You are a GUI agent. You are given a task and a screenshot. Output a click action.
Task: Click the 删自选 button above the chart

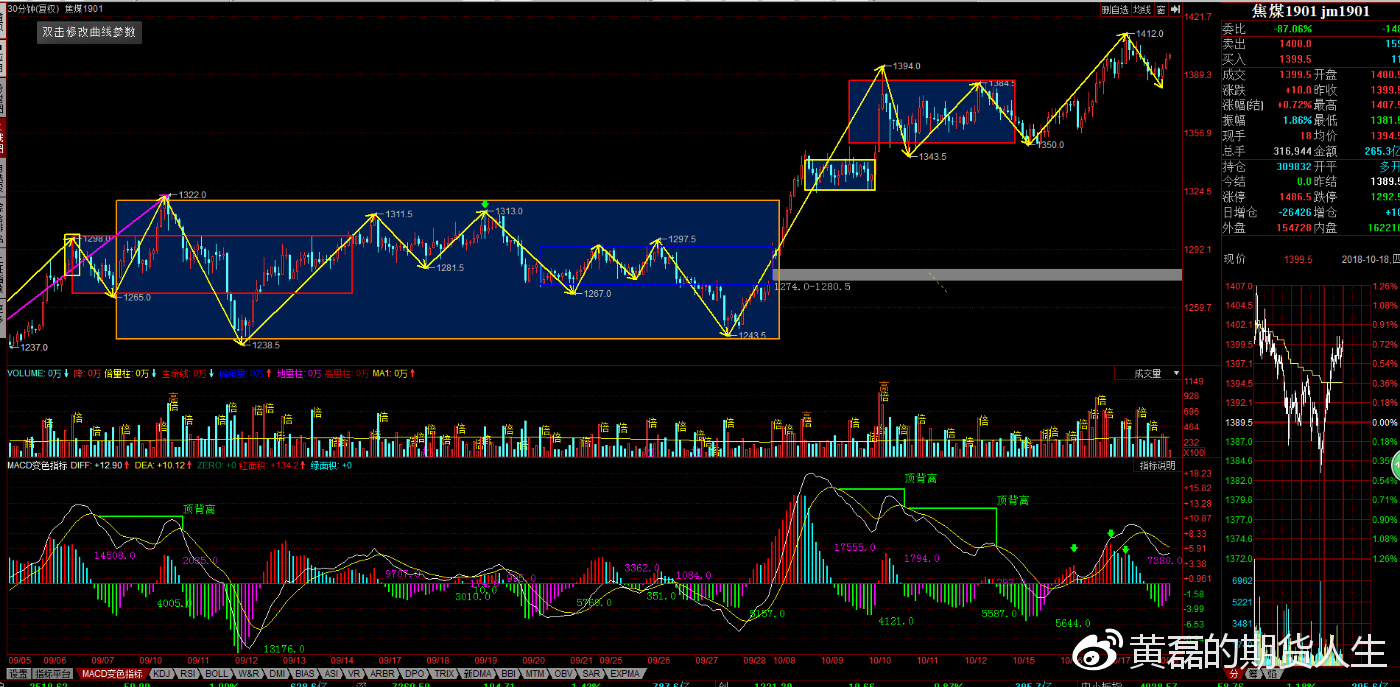[1115, 9]
